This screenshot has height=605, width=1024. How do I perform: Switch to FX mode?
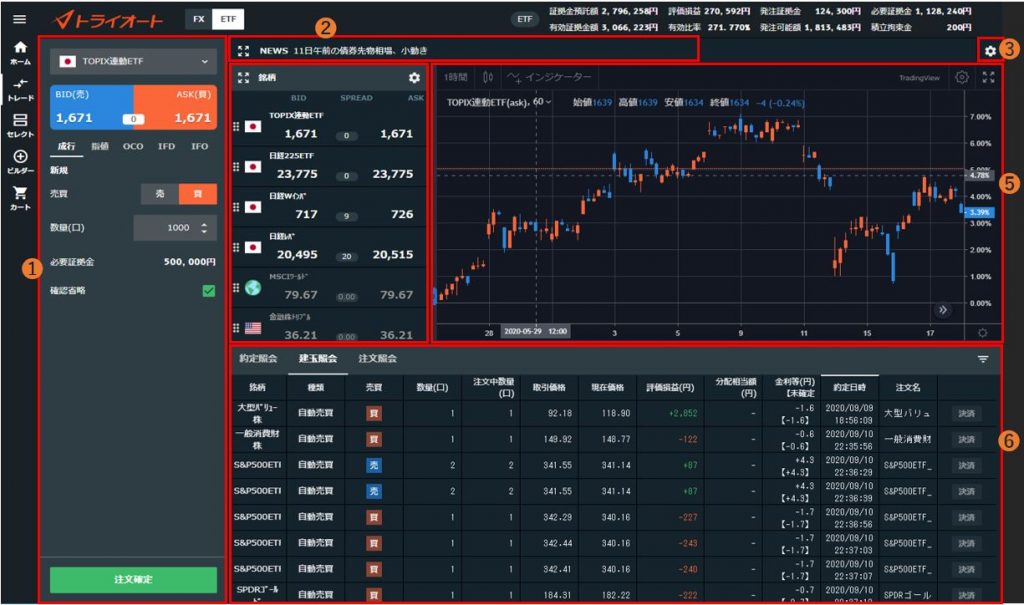tap(199, 19)
